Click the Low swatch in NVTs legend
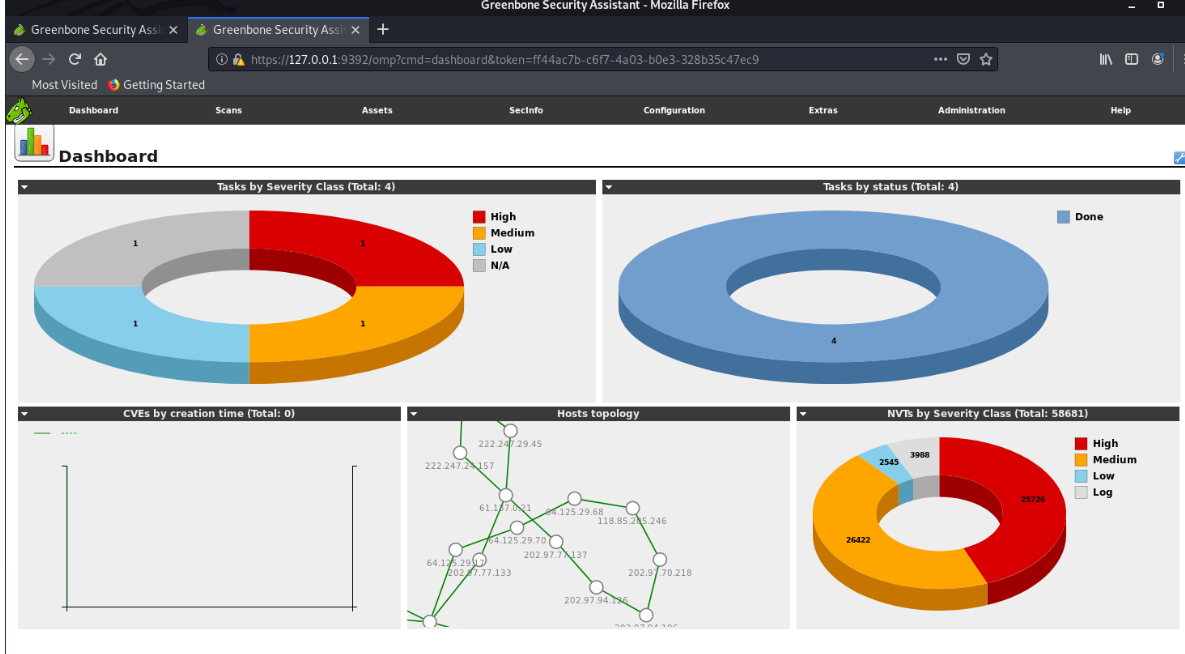Screen dimensions: 1185x654 (1081, 476)
